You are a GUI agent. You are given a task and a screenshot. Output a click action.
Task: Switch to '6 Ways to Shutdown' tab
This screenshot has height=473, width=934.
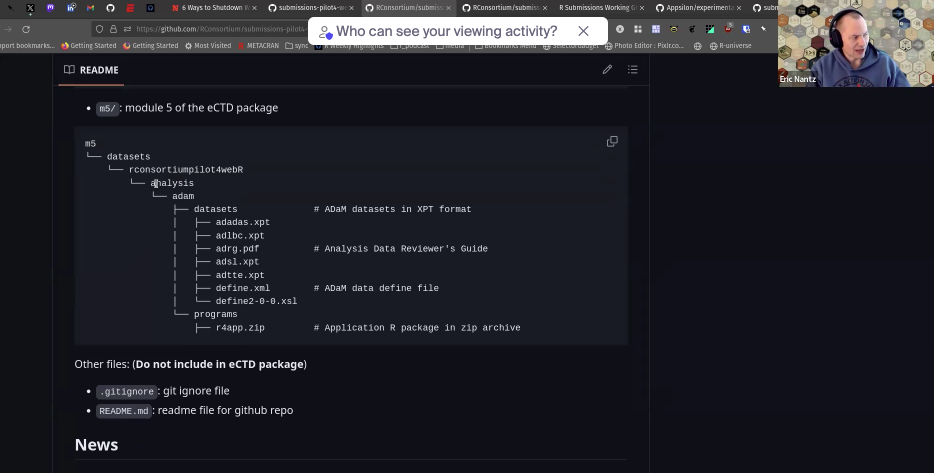tap(210, 8)
